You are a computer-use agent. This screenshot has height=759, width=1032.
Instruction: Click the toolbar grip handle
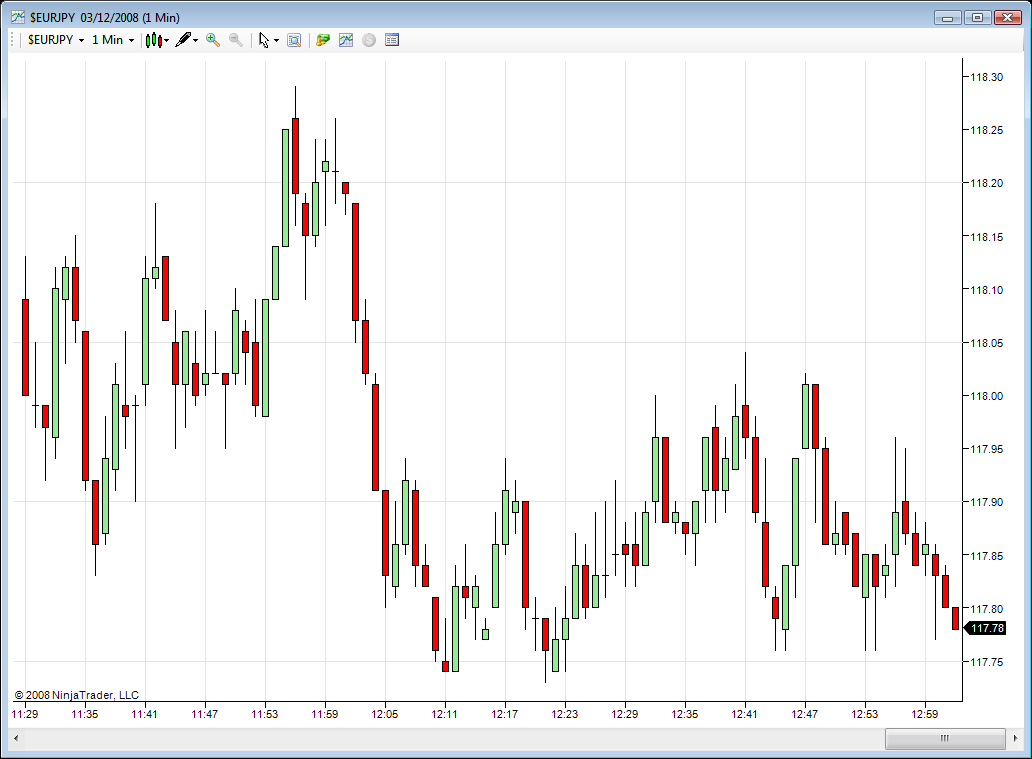(x=13, y=40)
